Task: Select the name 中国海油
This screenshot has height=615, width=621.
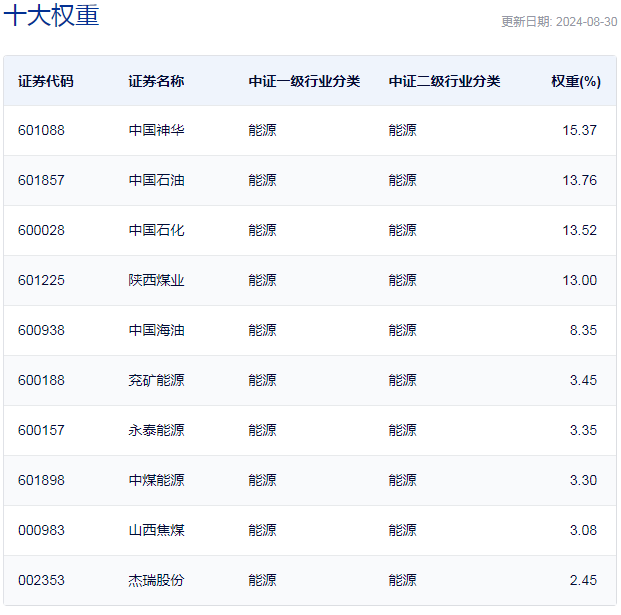Action: 156,330
